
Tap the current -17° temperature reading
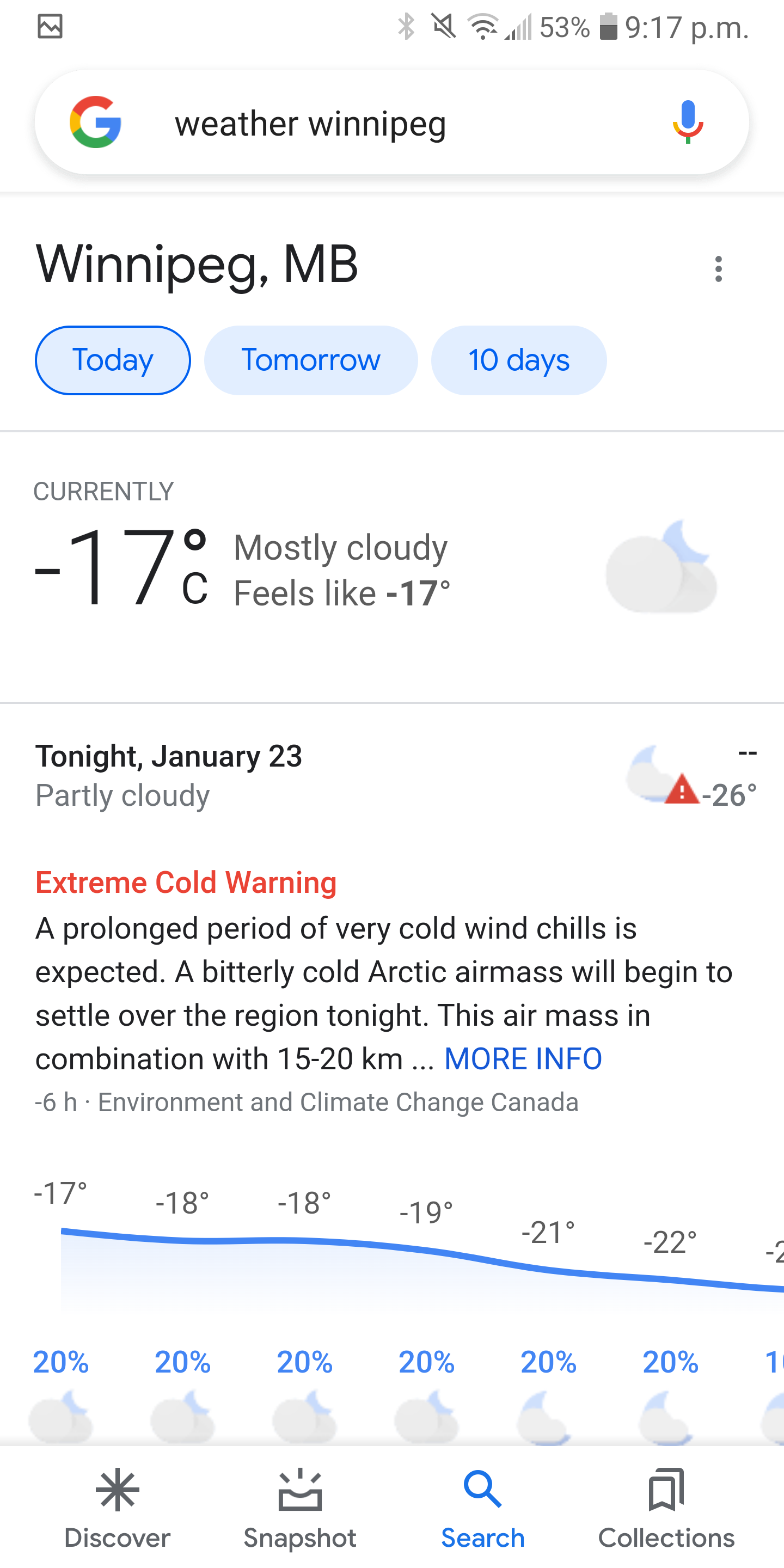tap(121, 568)
